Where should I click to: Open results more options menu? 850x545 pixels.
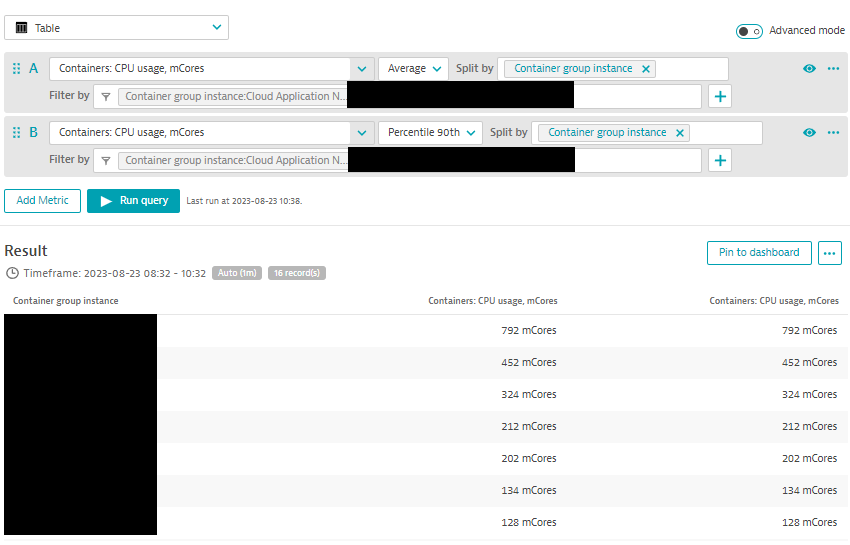pyautogui.click(x=830, y=252)
